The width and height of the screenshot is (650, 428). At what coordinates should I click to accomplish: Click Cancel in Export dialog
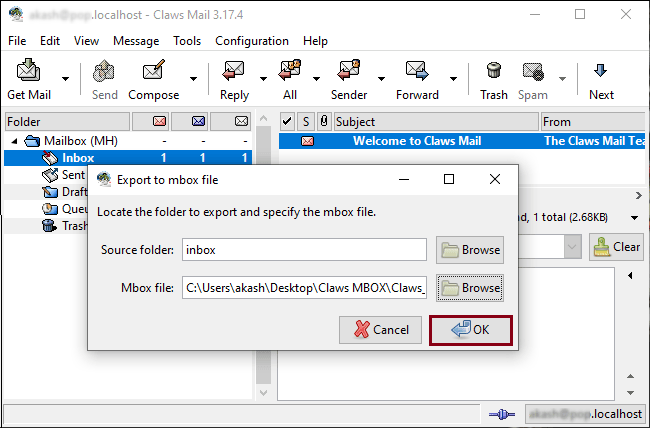(x=381, y=330)
